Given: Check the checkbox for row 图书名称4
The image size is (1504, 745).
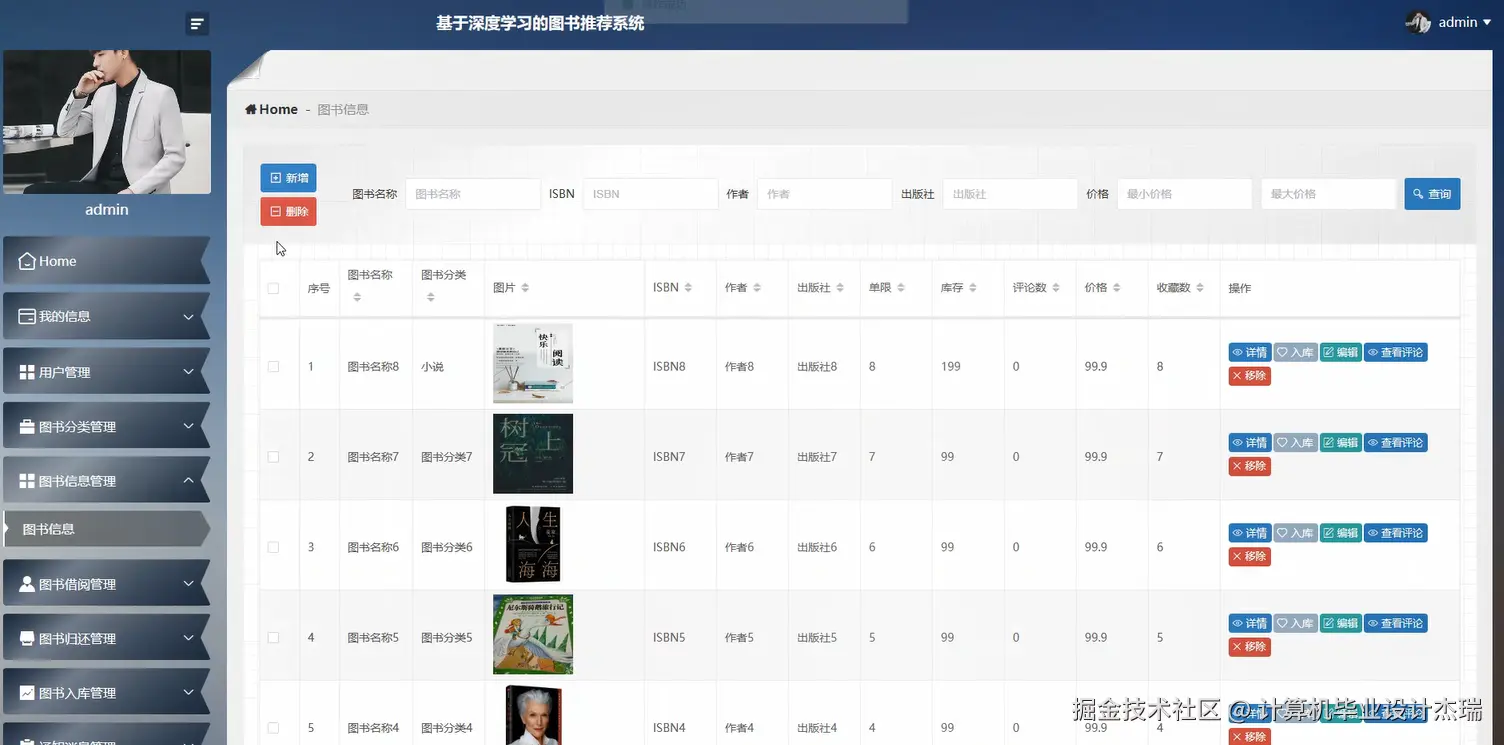Looking at the screenshot, I should [274, 728].
